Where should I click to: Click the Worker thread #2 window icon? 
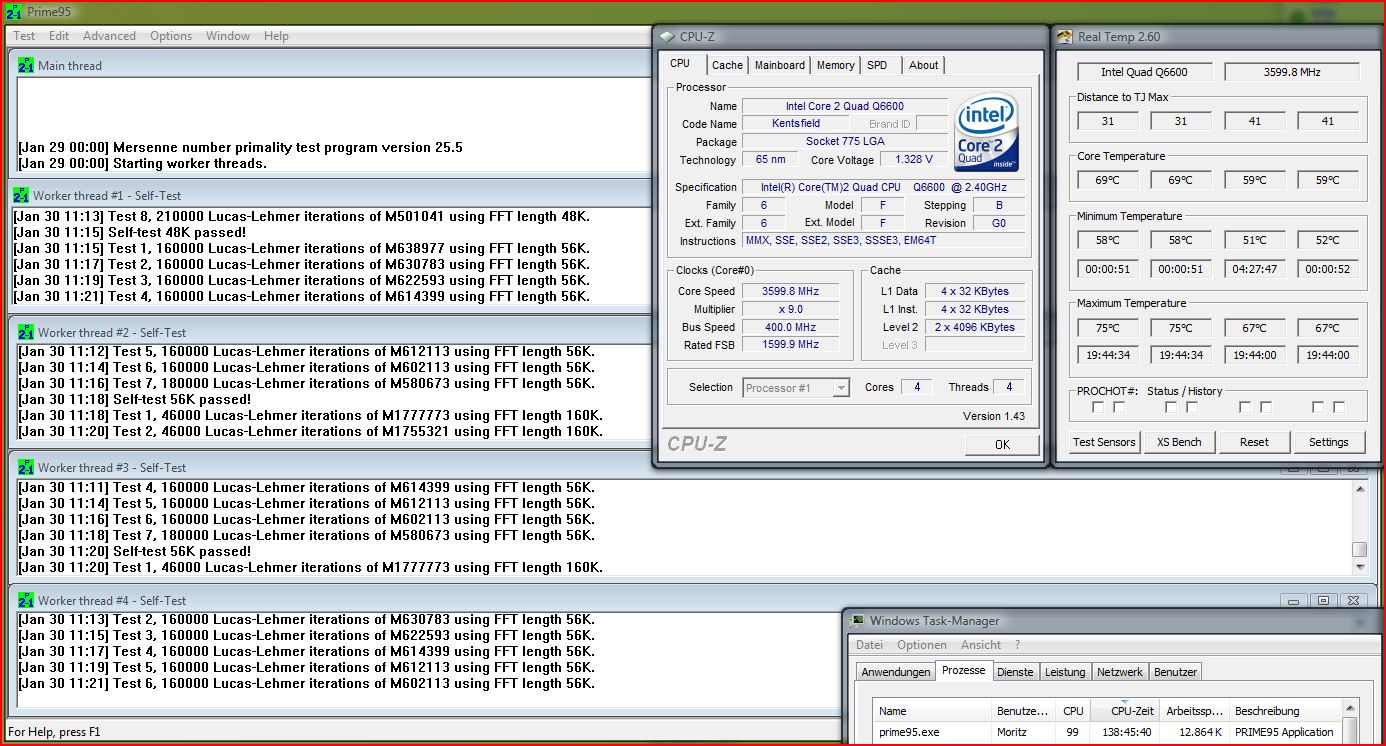[x=26, y=332]
